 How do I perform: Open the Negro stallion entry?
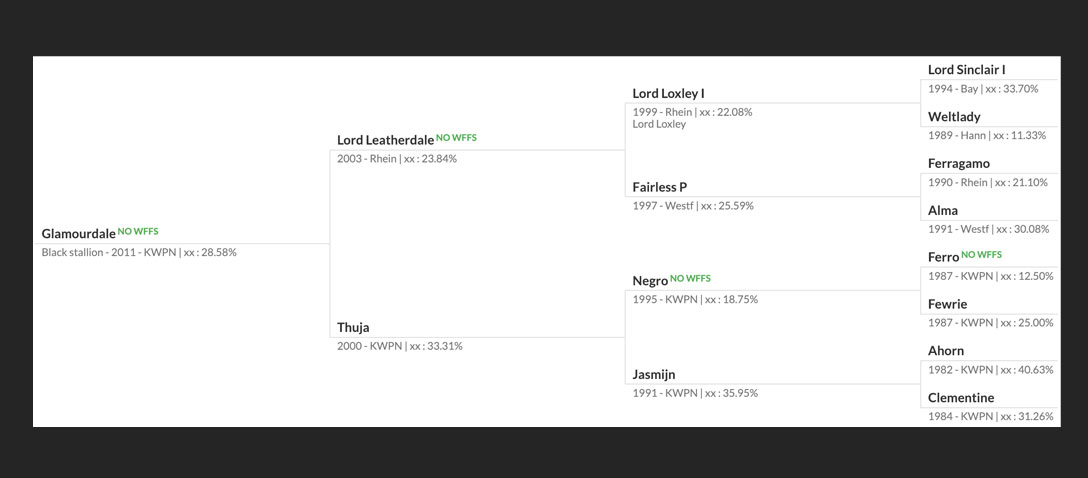(x=650, y=281)
